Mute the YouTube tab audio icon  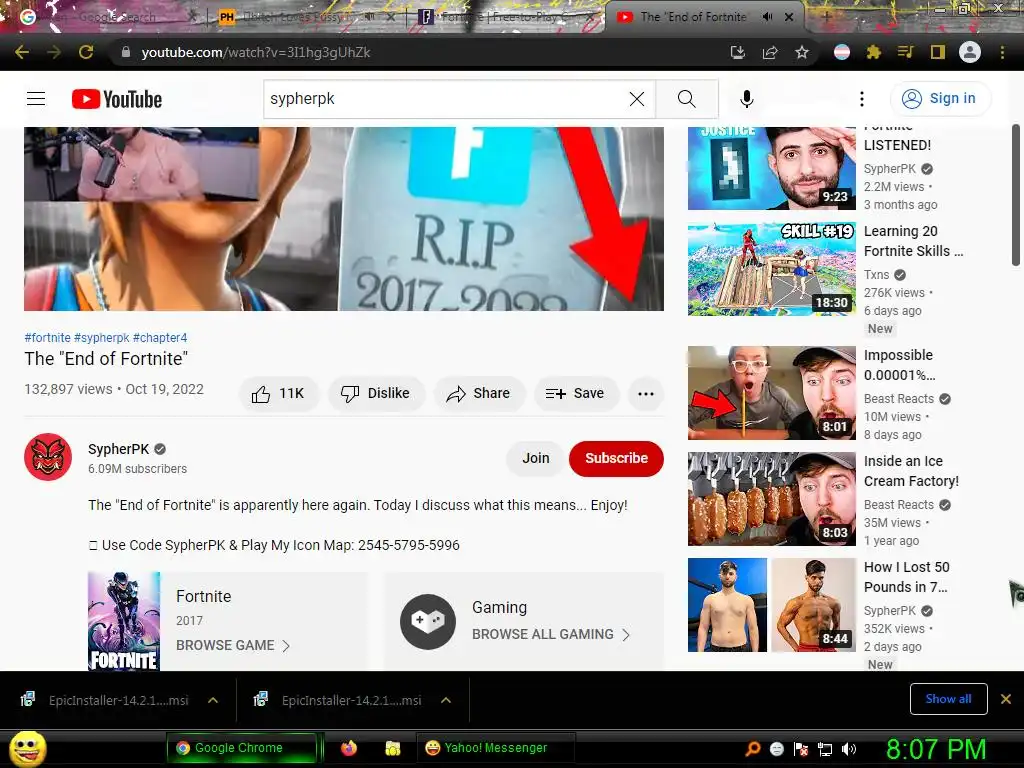point(767,17)
